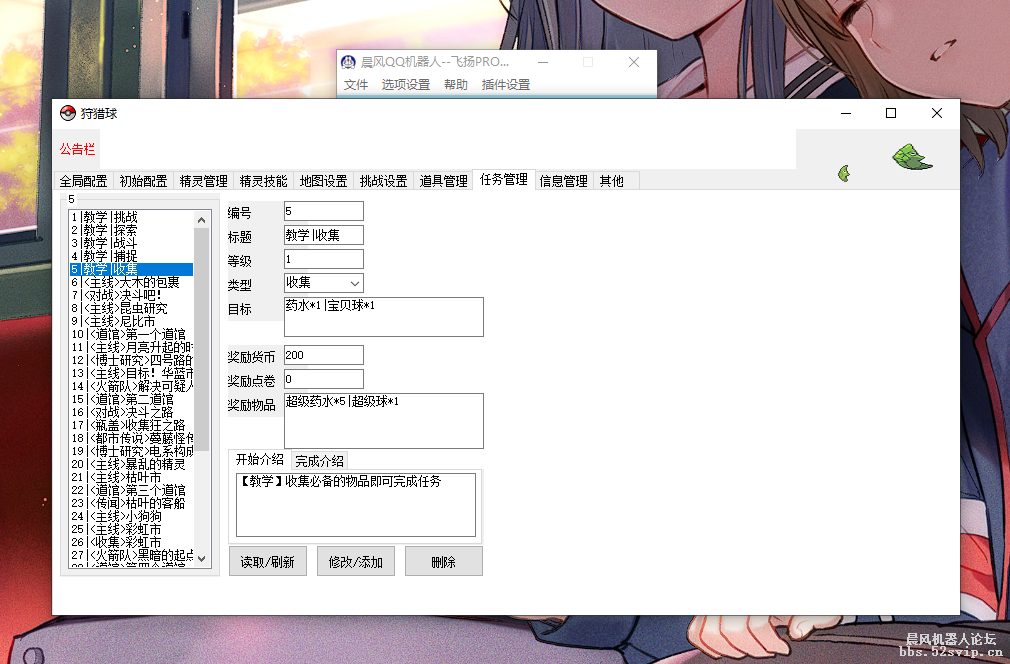Click the red 公告栏 link
Screen dimensions: 1010x664
click(77, 148)
